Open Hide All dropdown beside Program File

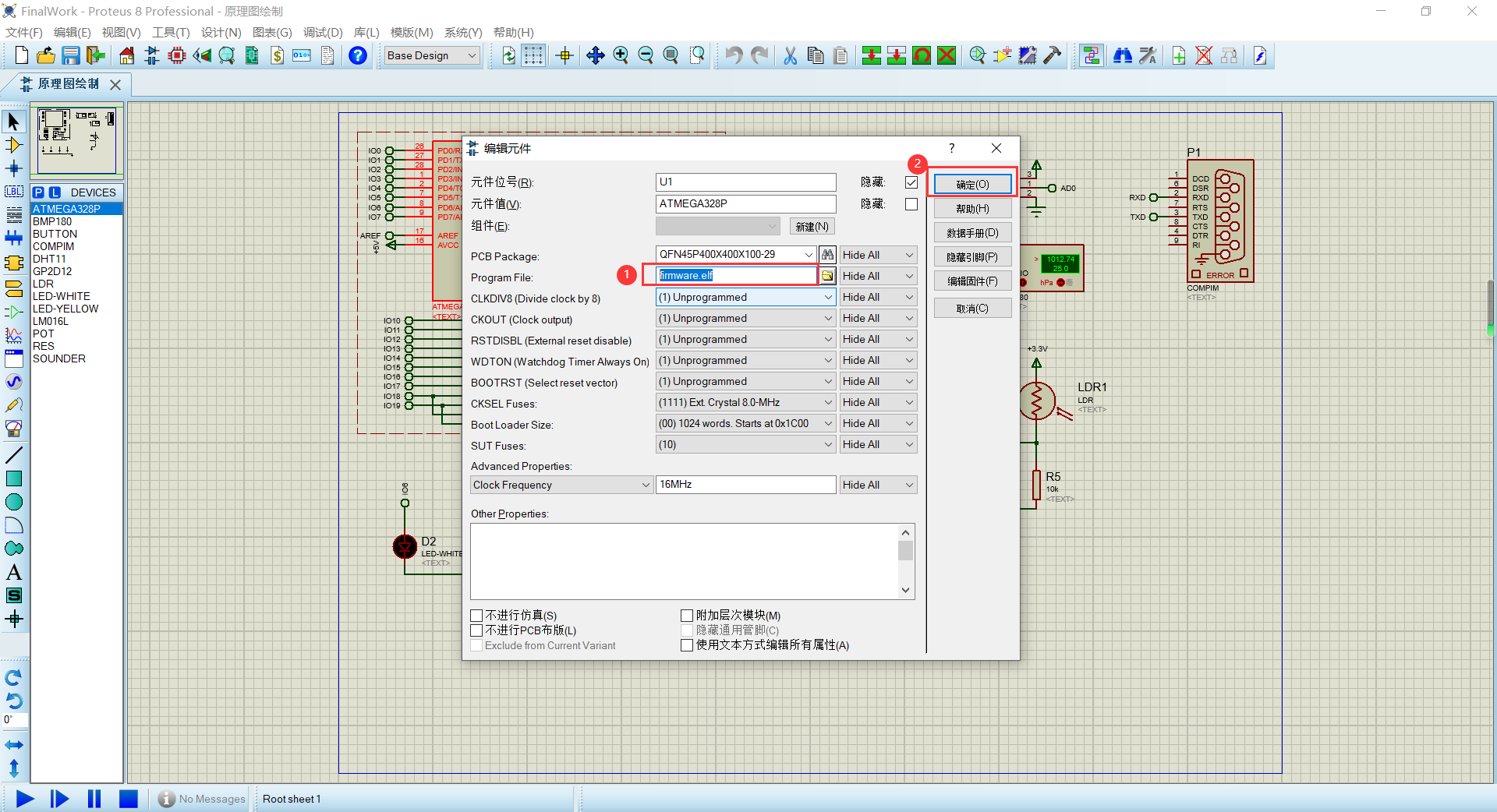878,276
